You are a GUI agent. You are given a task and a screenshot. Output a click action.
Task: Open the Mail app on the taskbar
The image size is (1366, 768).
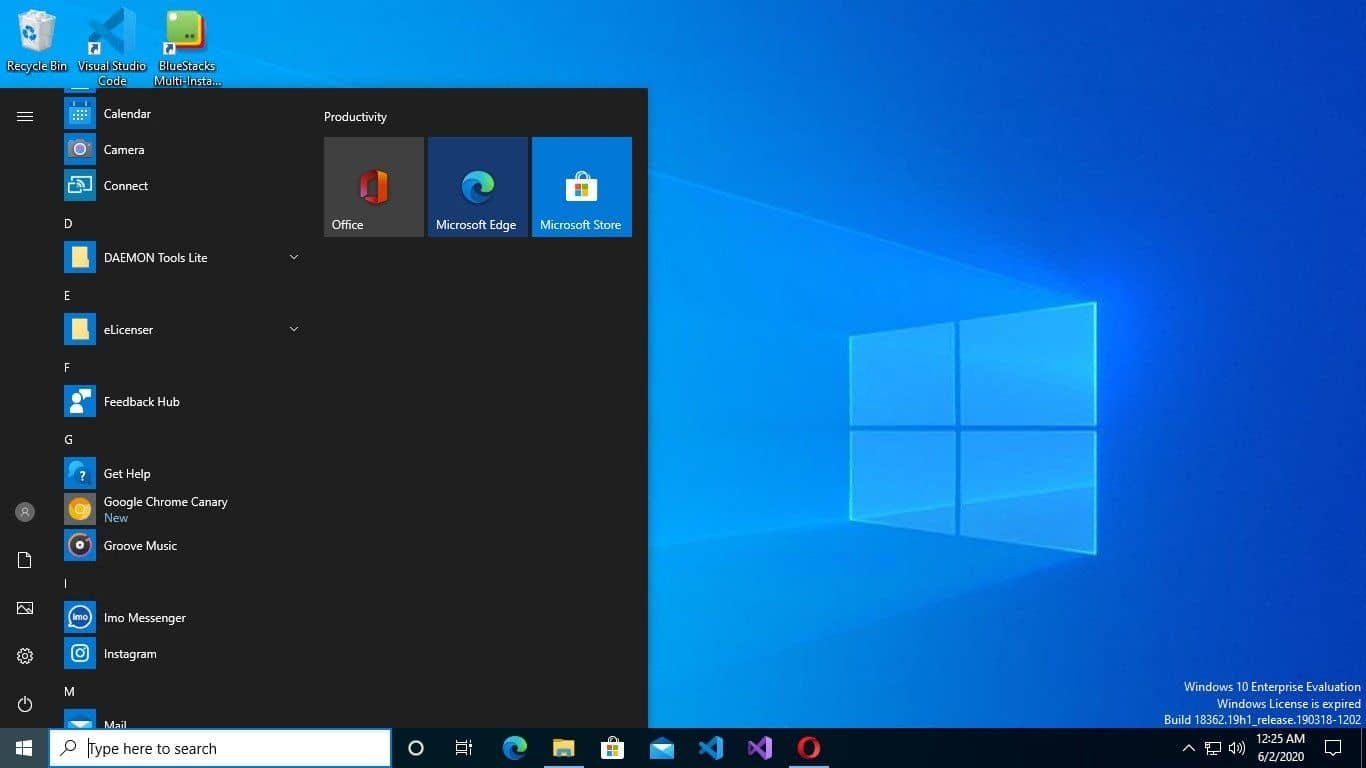(662, 748)
